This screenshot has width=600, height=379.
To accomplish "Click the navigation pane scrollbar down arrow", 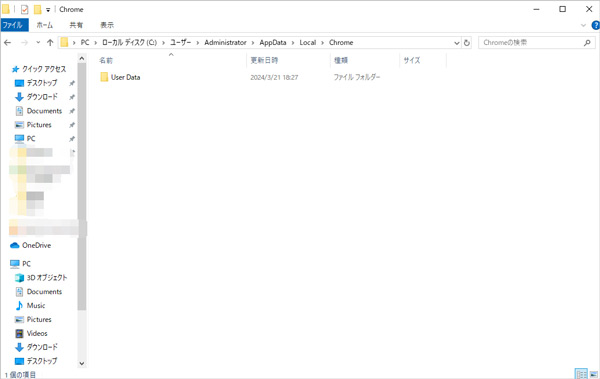I will [x=82, y=363].
